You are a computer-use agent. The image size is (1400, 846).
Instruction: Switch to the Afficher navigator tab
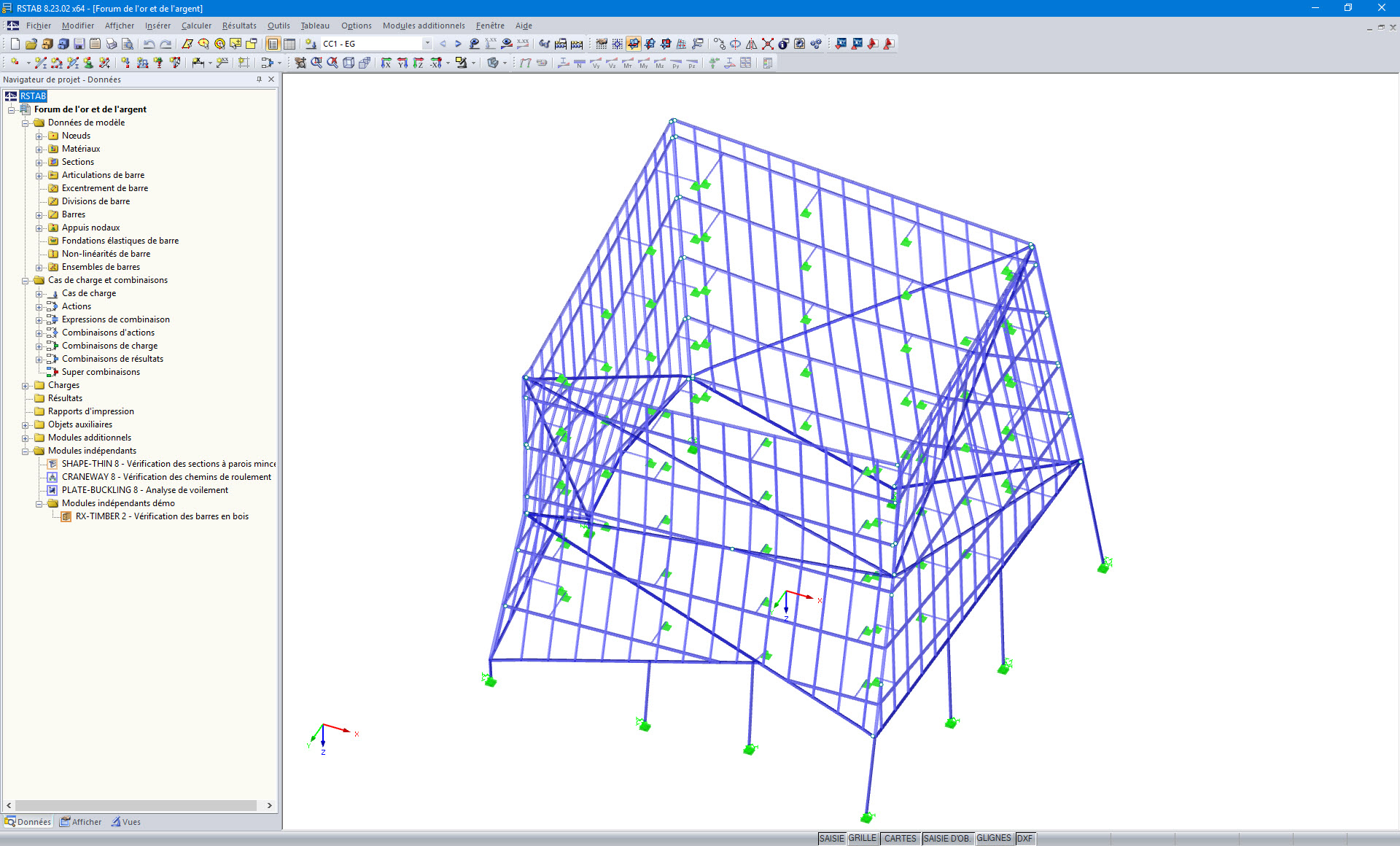click(81, 822)
